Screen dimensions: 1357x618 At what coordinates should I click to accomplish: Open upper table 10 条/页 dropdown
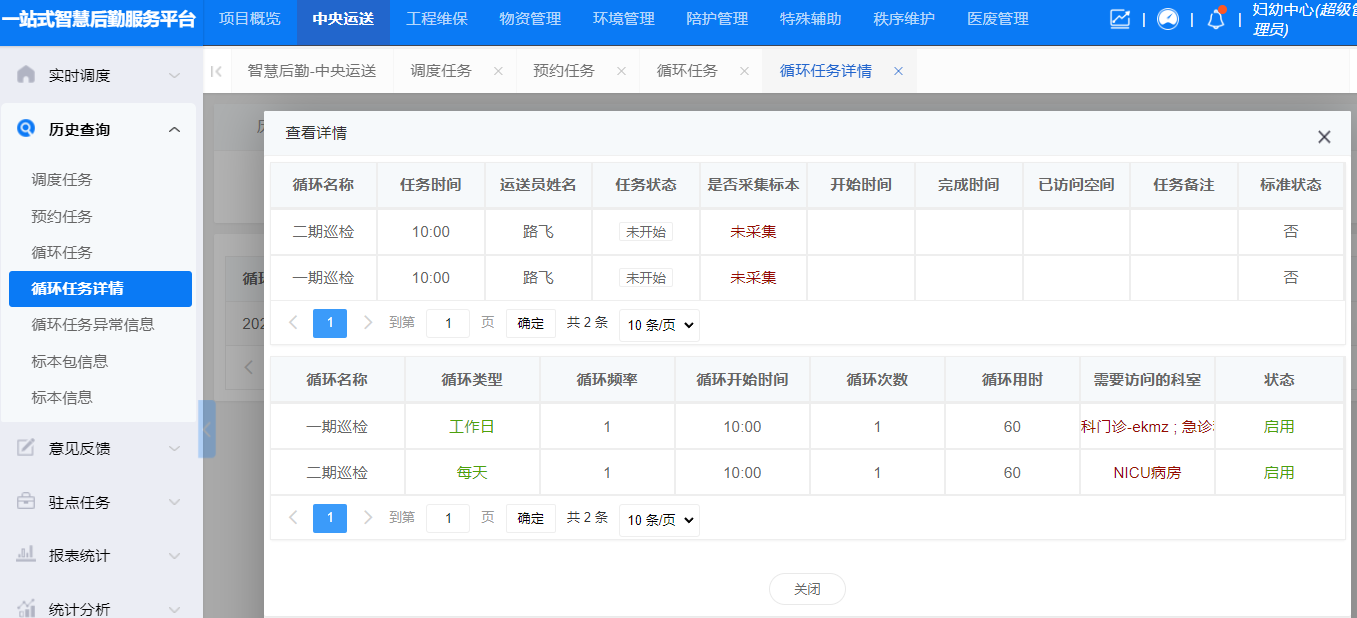click(x=659, y=324)
